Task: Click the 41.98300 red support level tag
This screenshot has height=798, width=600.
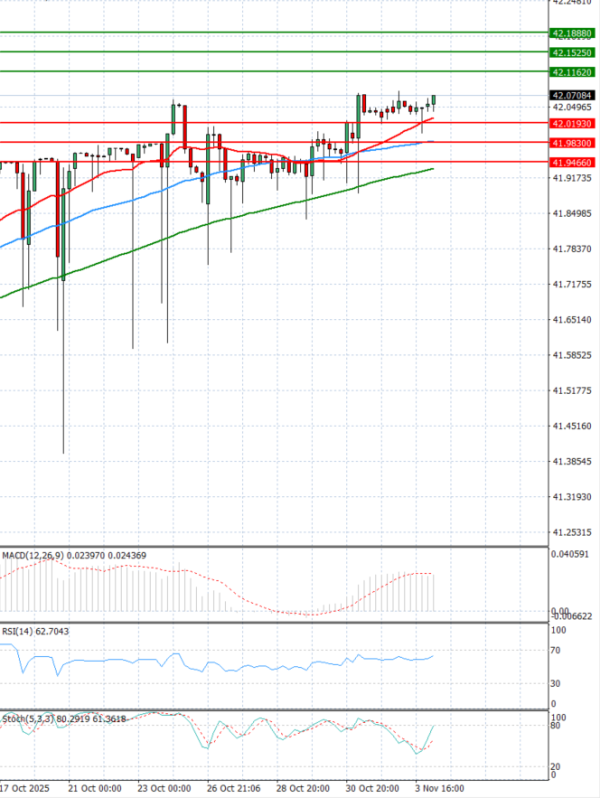Action: pyautogui.click(x=572, y=143)
